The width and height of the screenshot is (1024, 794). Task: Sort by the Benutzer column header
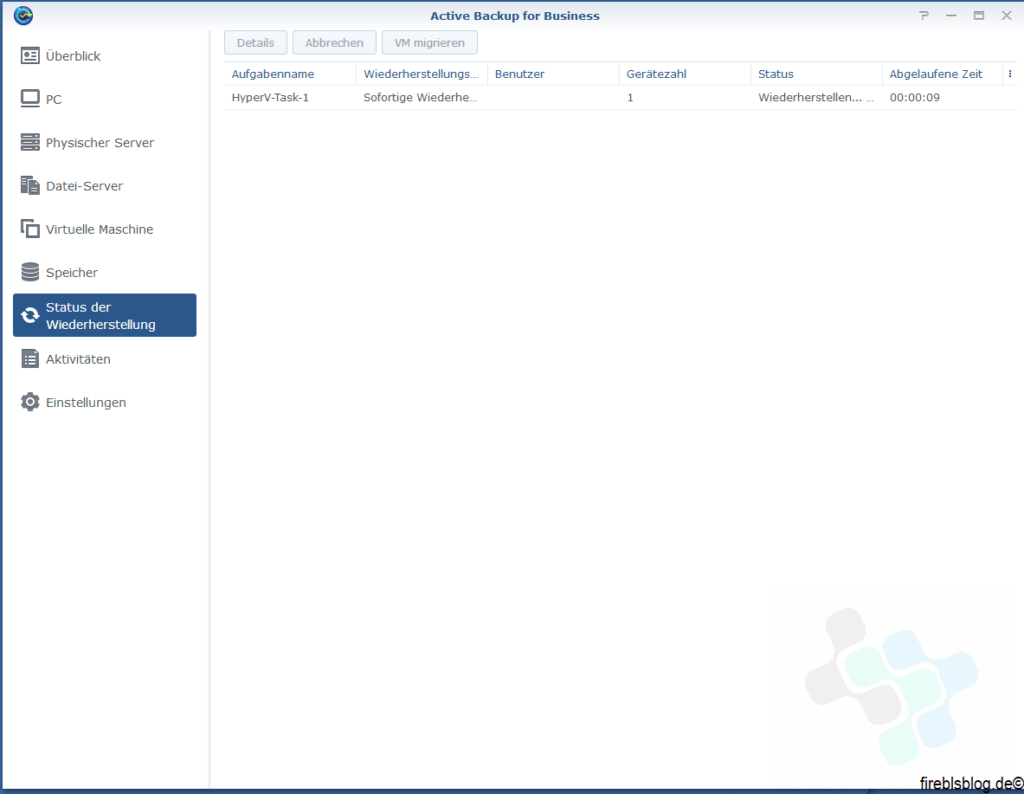pos(553,74)
